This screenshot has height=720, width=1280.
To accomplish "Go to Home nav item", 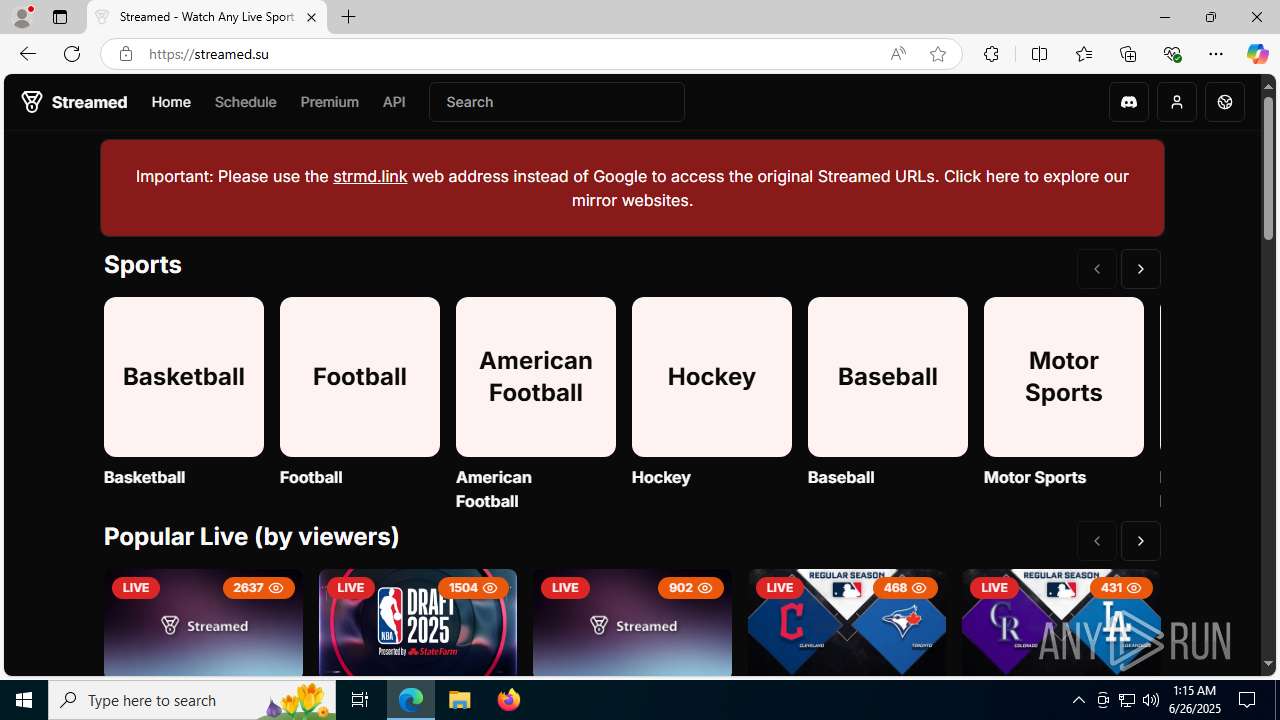I will pyautogui.click(x=171, y=102).
